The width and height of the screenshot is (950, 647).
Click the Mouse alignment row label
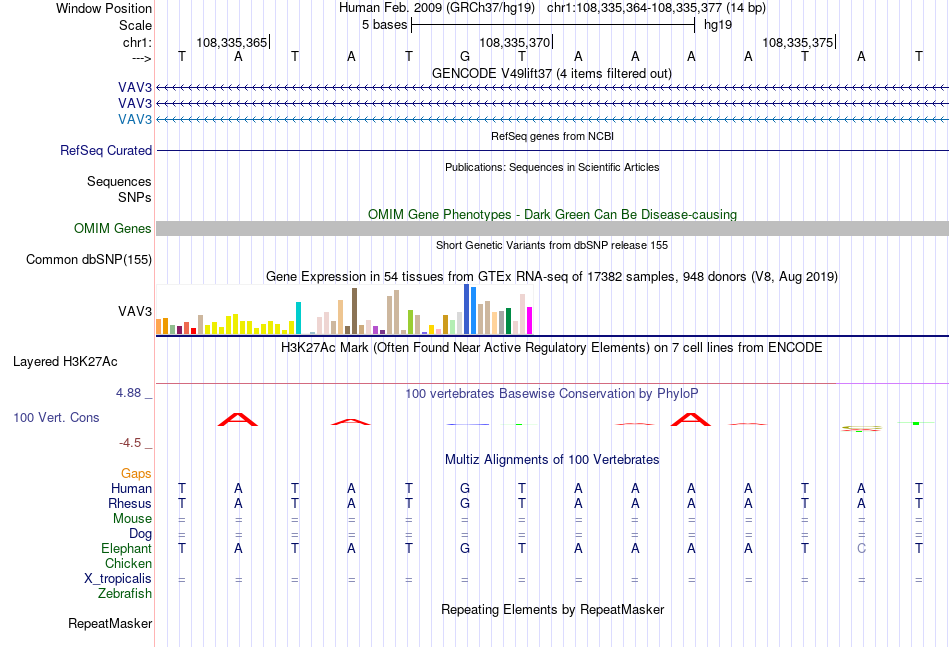(132, 519)
